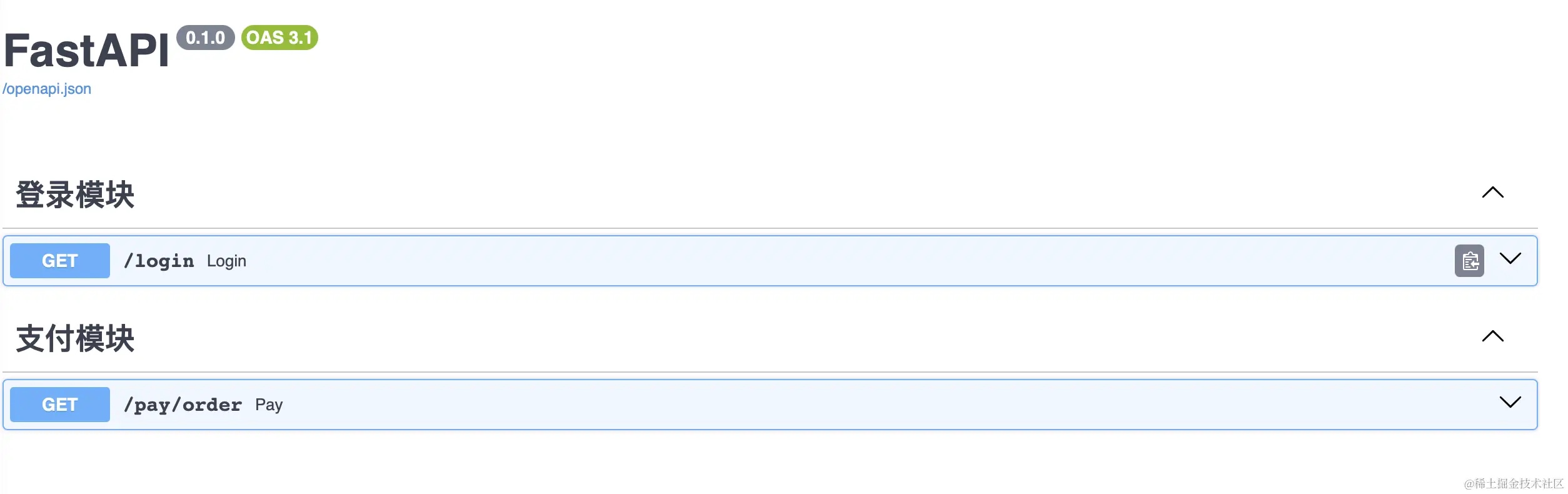Click the /pay/order path text

coord(183,405)
